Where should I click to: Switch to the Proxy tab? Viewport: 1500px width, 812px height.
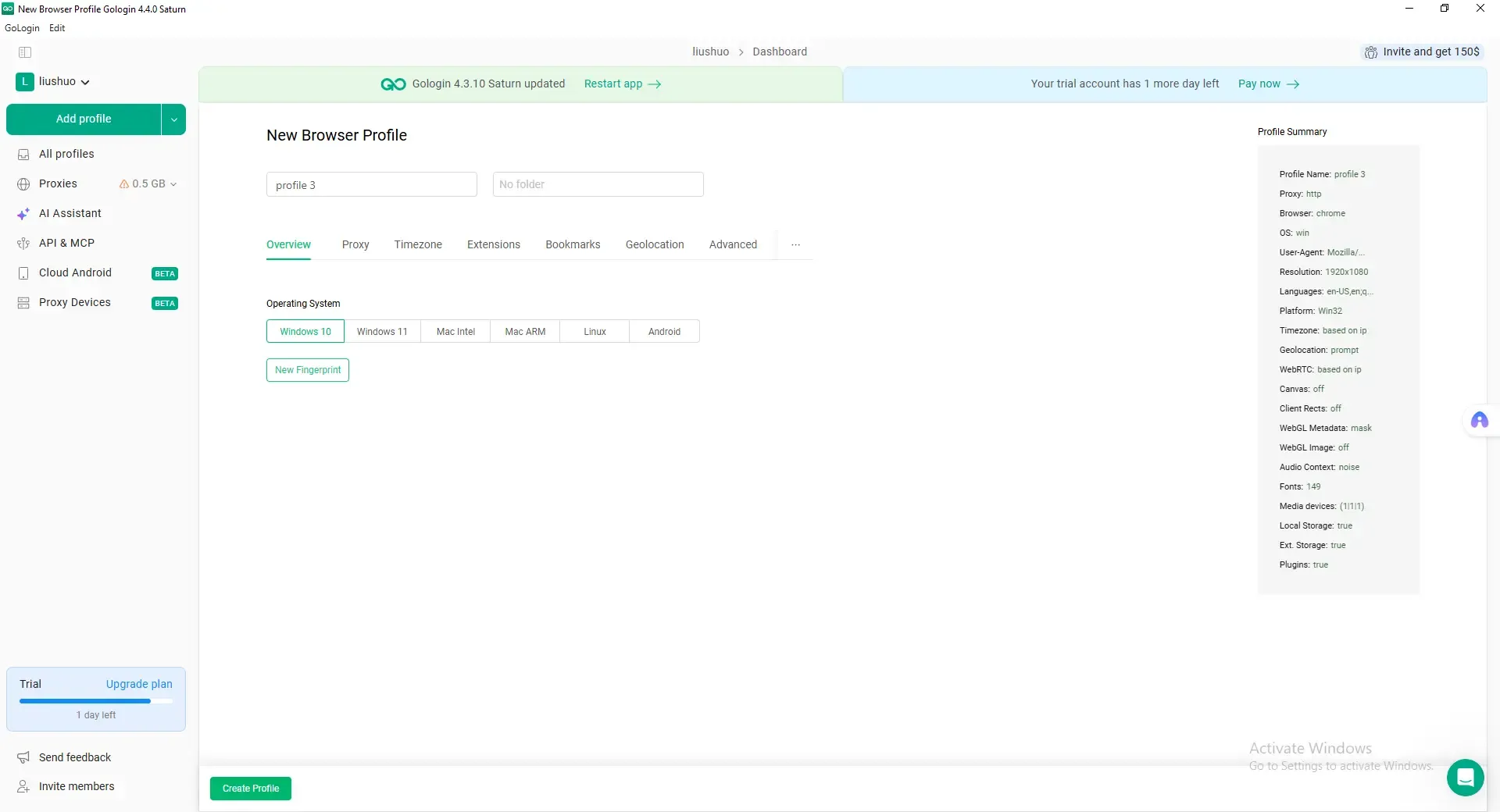click(x=355, y=244)
